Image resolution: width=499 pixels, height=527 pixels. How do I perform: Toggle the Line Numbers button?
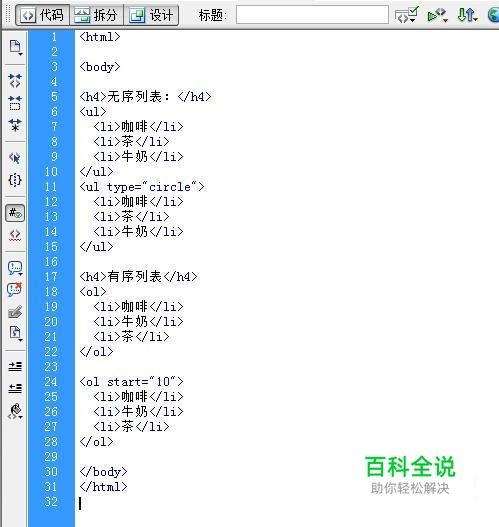15,213
